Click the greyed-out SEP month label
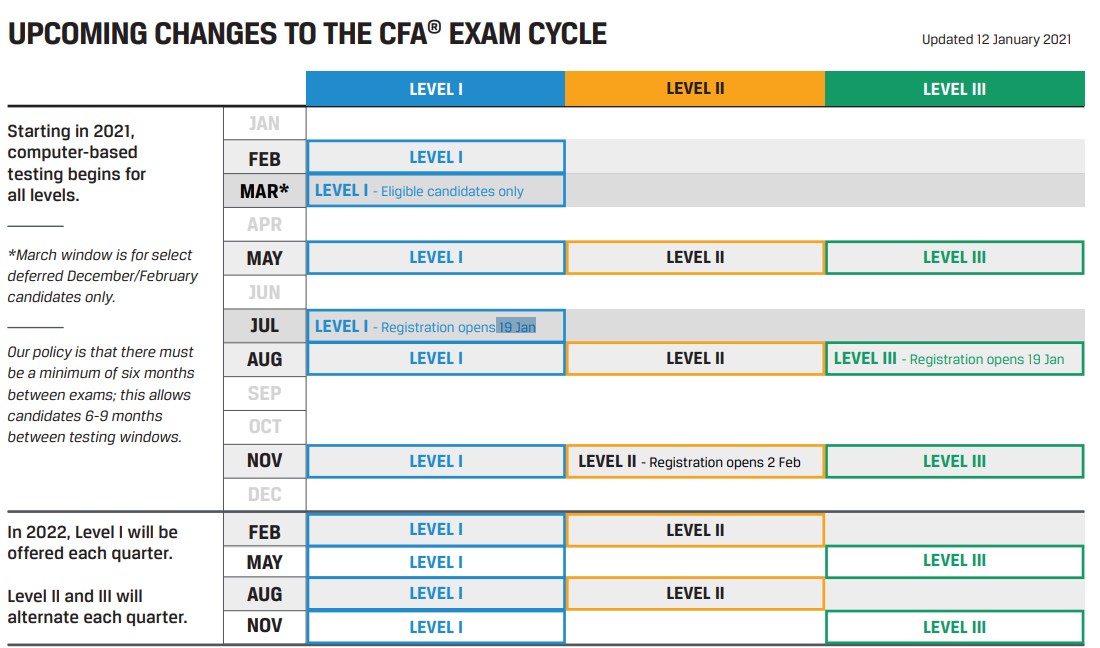Viewport: 1100px width, 648px height. tap(264, 393)
